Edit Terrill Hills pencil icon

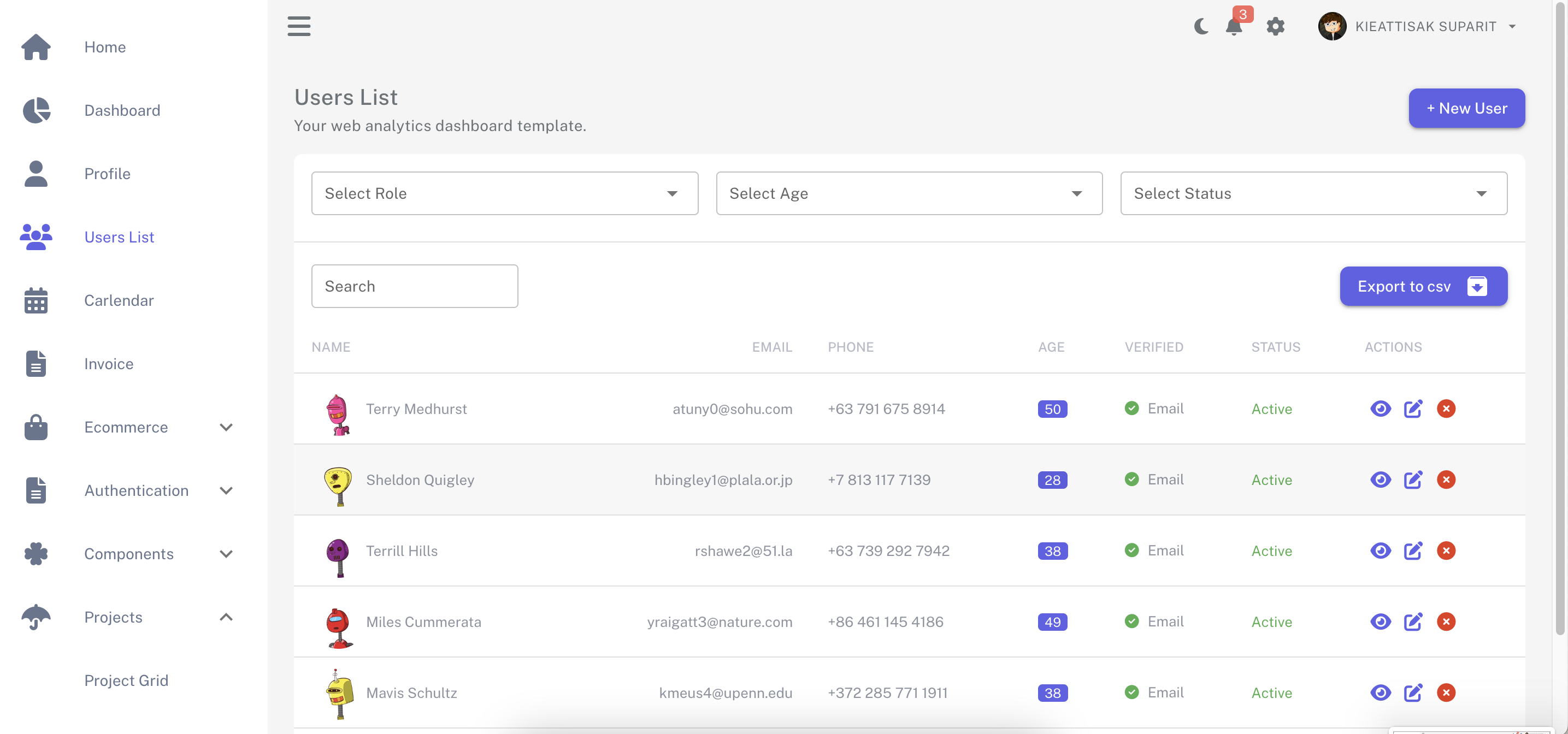tap(1413, 550)
